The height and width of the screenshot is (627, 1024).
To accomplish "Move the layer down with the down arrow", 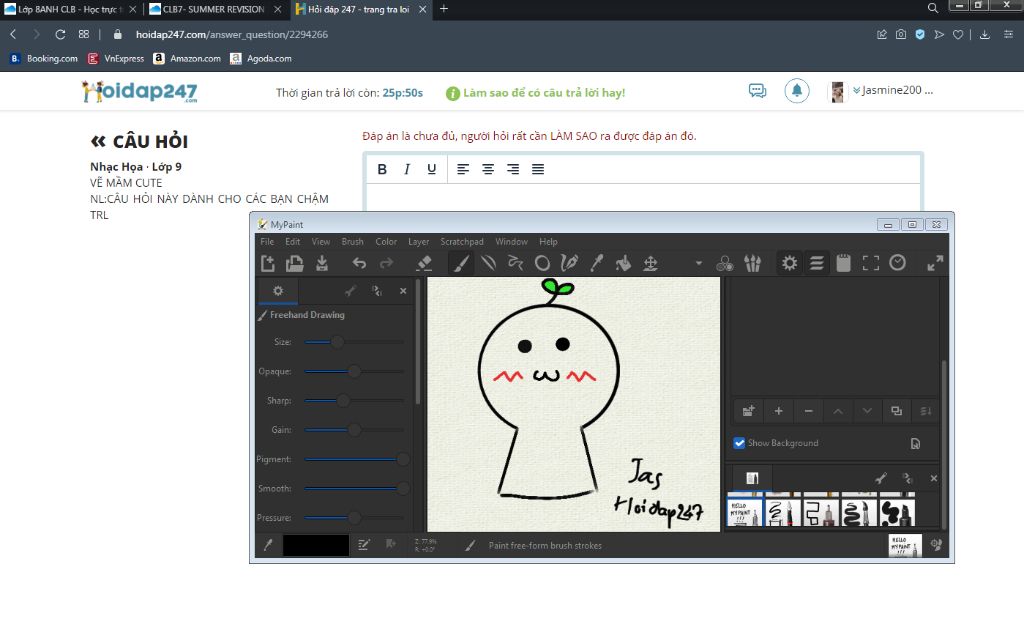I will (x=867, y=411).
